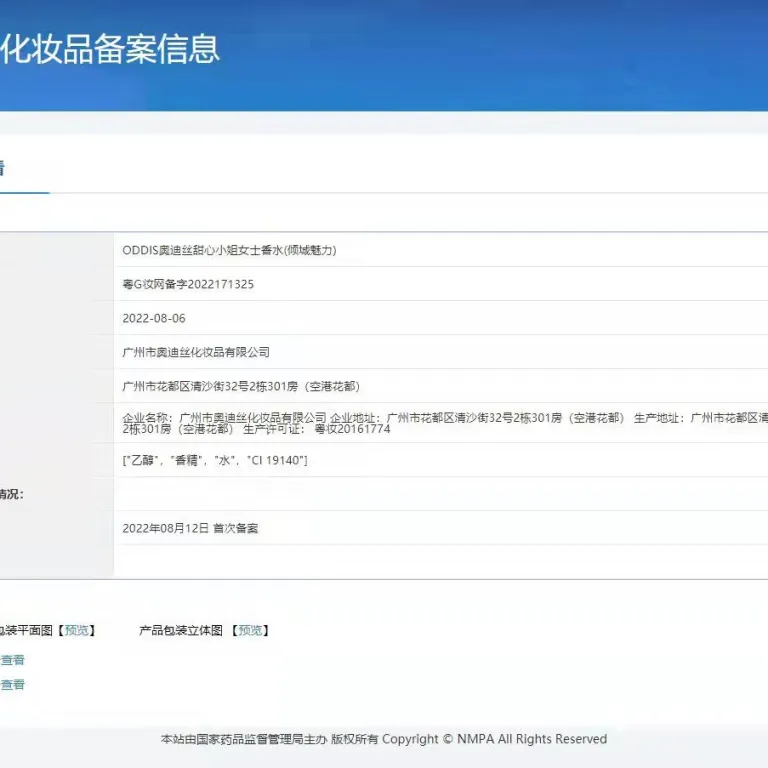Select 2022年08月12日 首次备案 entry
The width and height of the screenshot is (768, 768).
point(190,528)
